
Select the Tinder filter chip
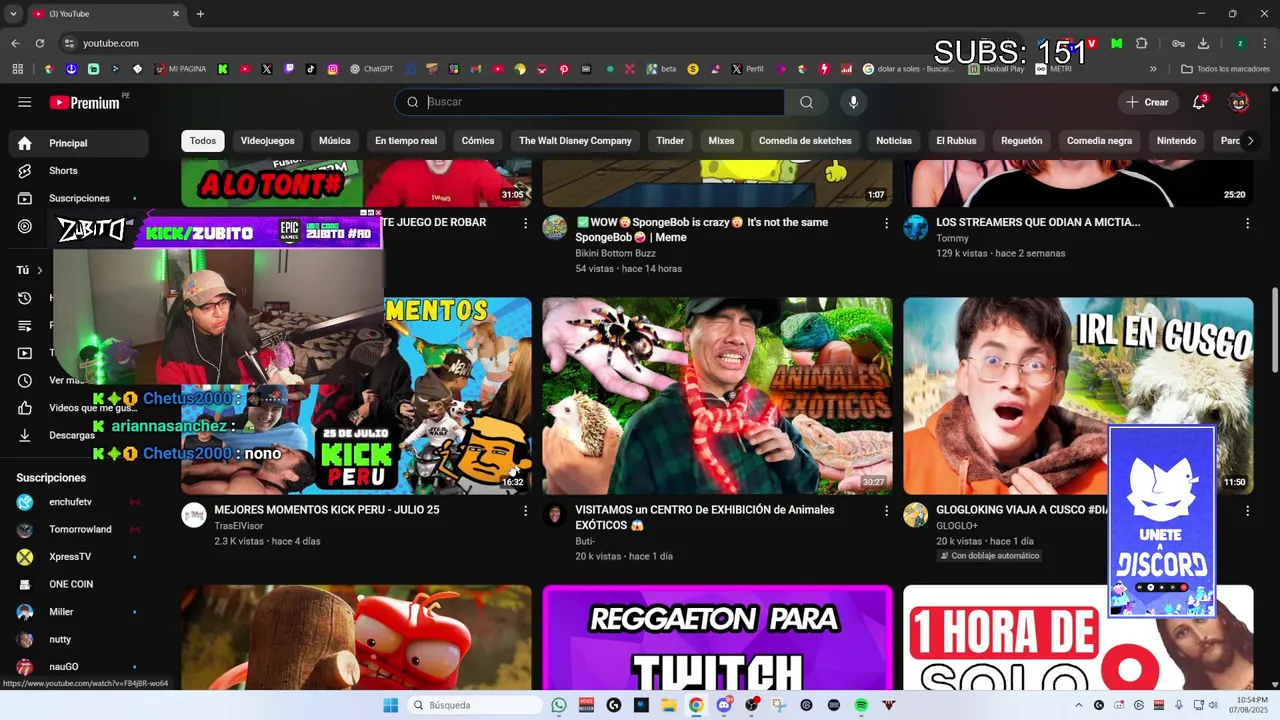point(670,141)
